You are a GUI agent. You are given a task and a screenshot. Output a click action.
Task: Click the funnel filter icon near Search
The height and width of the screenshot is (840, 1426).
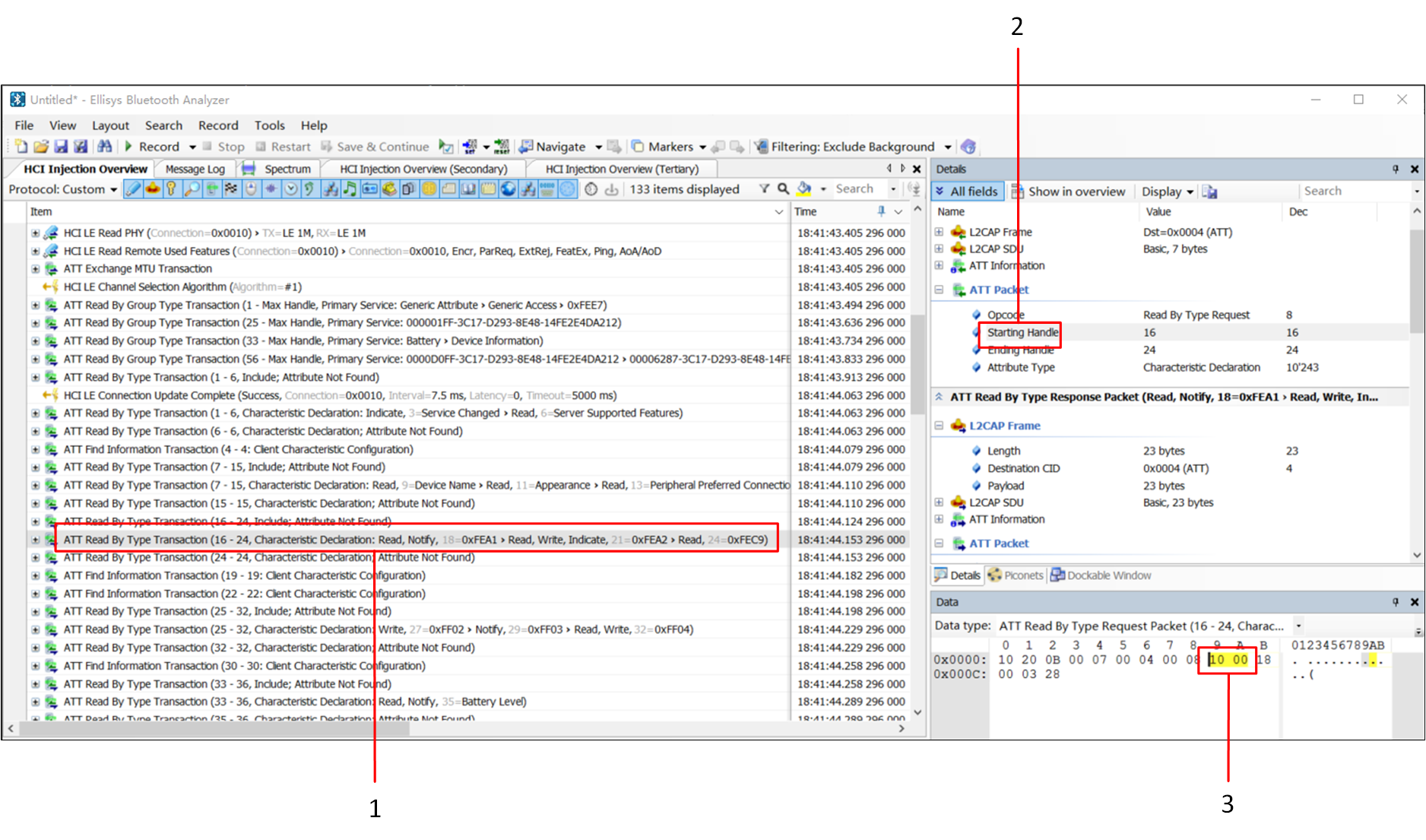click(x=764, y=189)
